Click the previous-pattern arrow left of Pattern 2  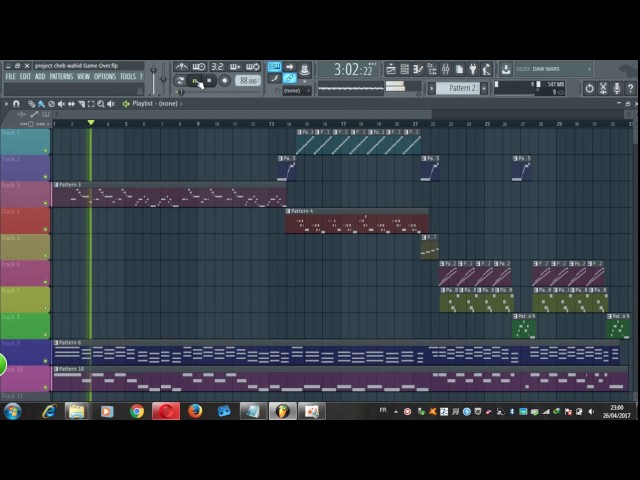432,88
